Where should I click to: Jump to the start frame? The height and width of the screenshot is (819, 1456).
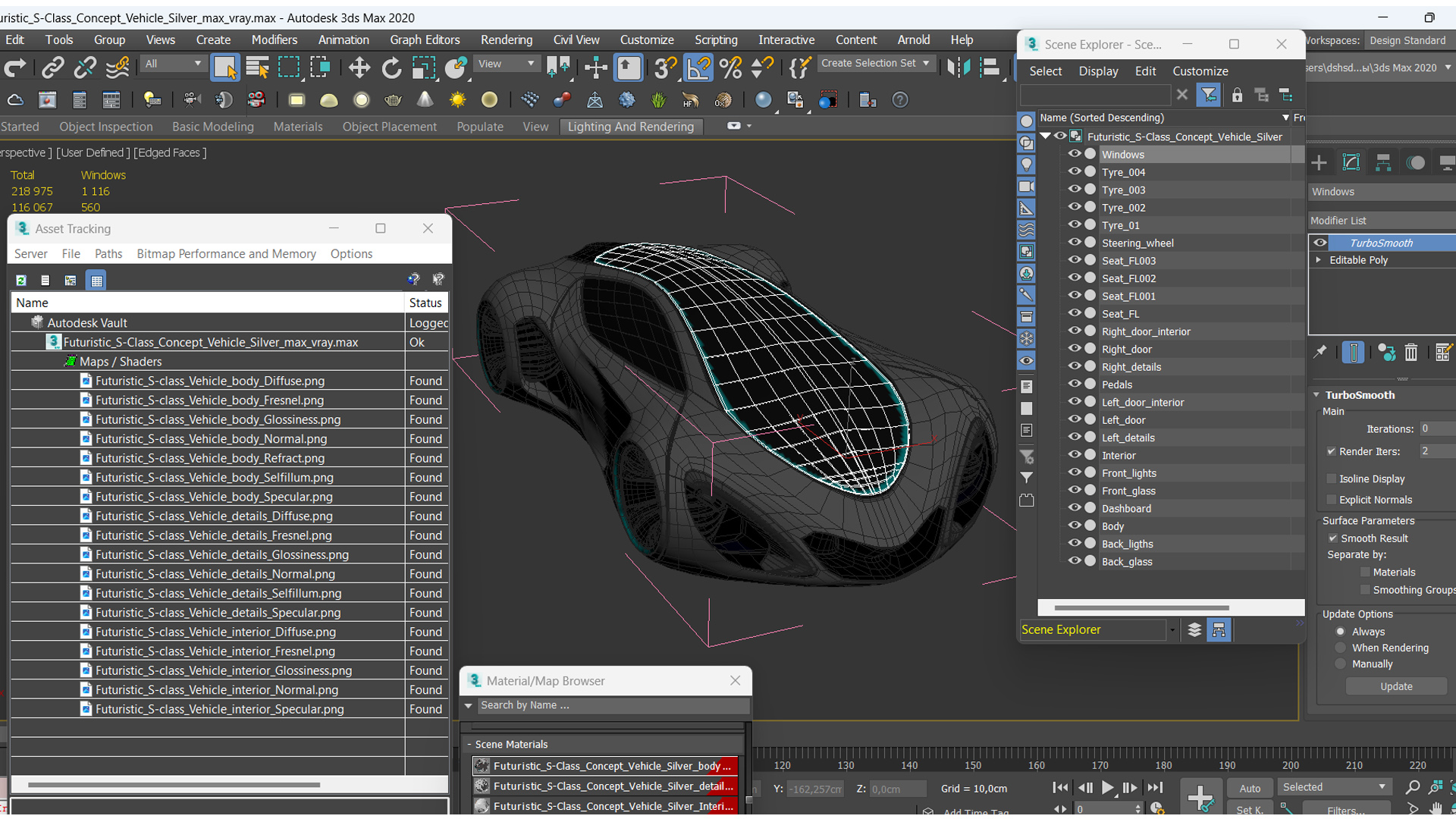1060,788
